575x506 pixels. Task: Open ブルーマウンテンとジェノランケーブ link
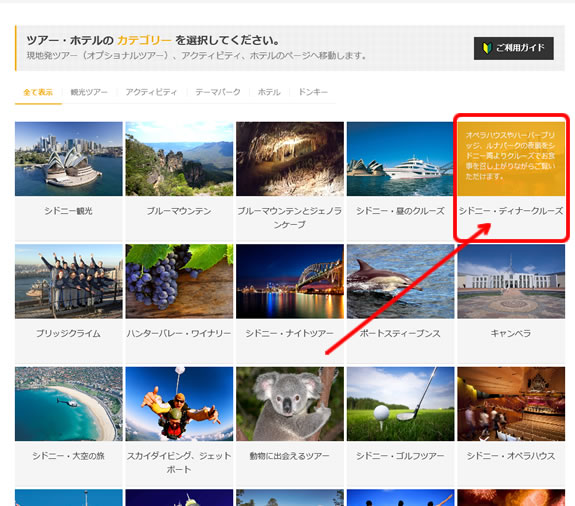point(290,217)
